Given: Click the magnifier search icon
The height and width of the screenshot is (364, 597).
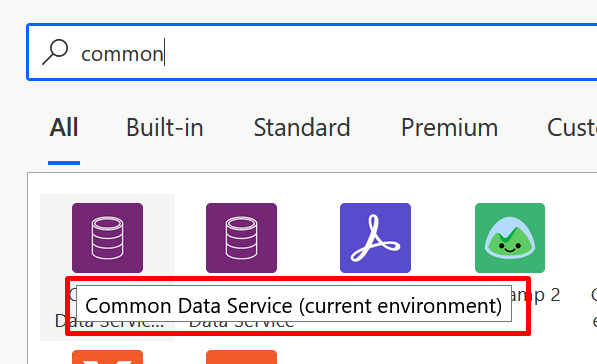Looking at the screenshot, I should [55, 52].
